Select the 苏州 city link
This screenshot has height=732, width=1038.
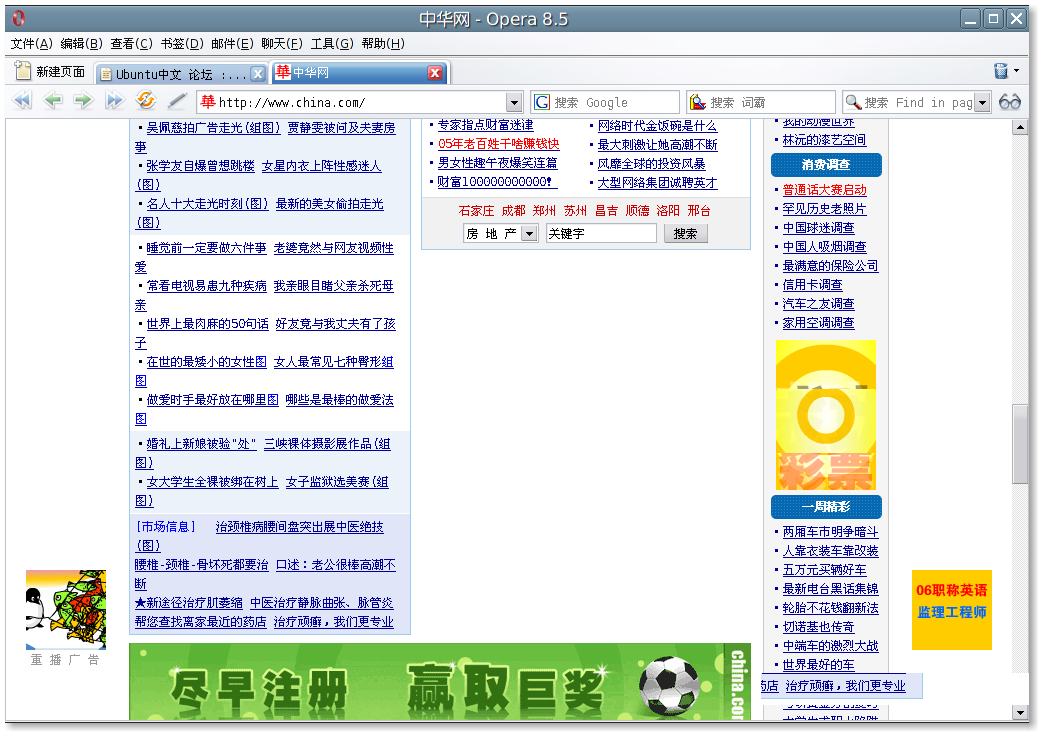pyautogui.click(x=575, y=211)
